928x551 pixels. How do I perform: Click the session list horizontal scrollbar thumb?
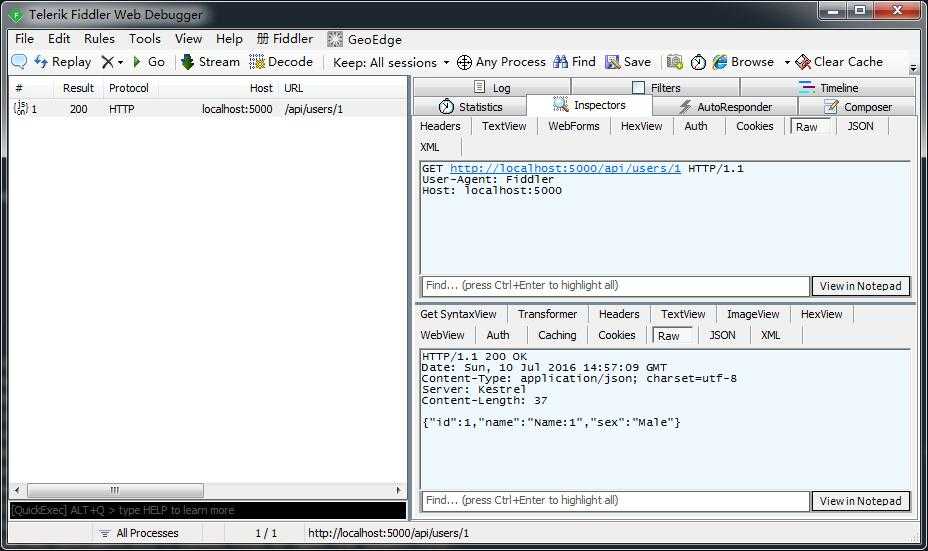tap(115, 490)
